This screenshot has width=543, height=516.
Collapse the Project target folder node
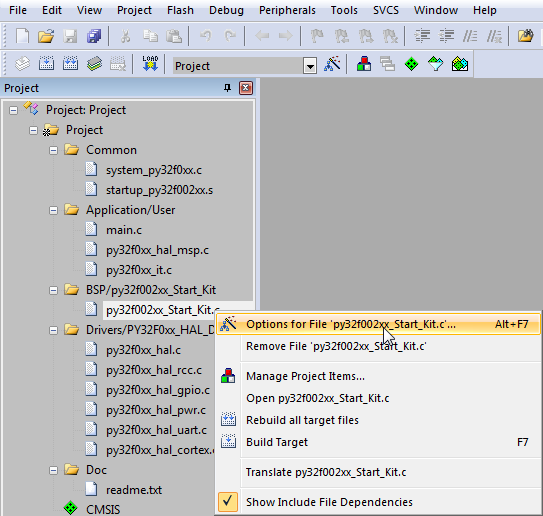click(33, 131)
